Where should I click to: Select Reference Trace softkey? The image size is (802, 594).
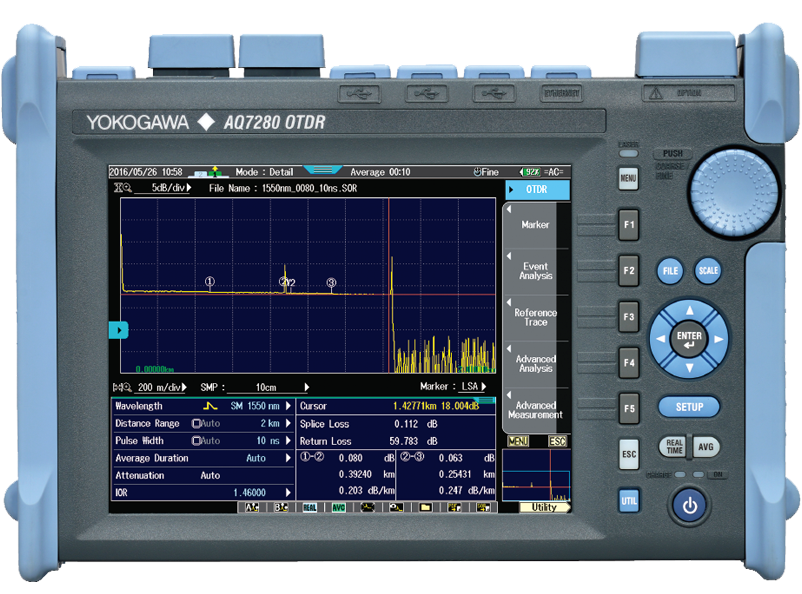(x=536, y=316)
